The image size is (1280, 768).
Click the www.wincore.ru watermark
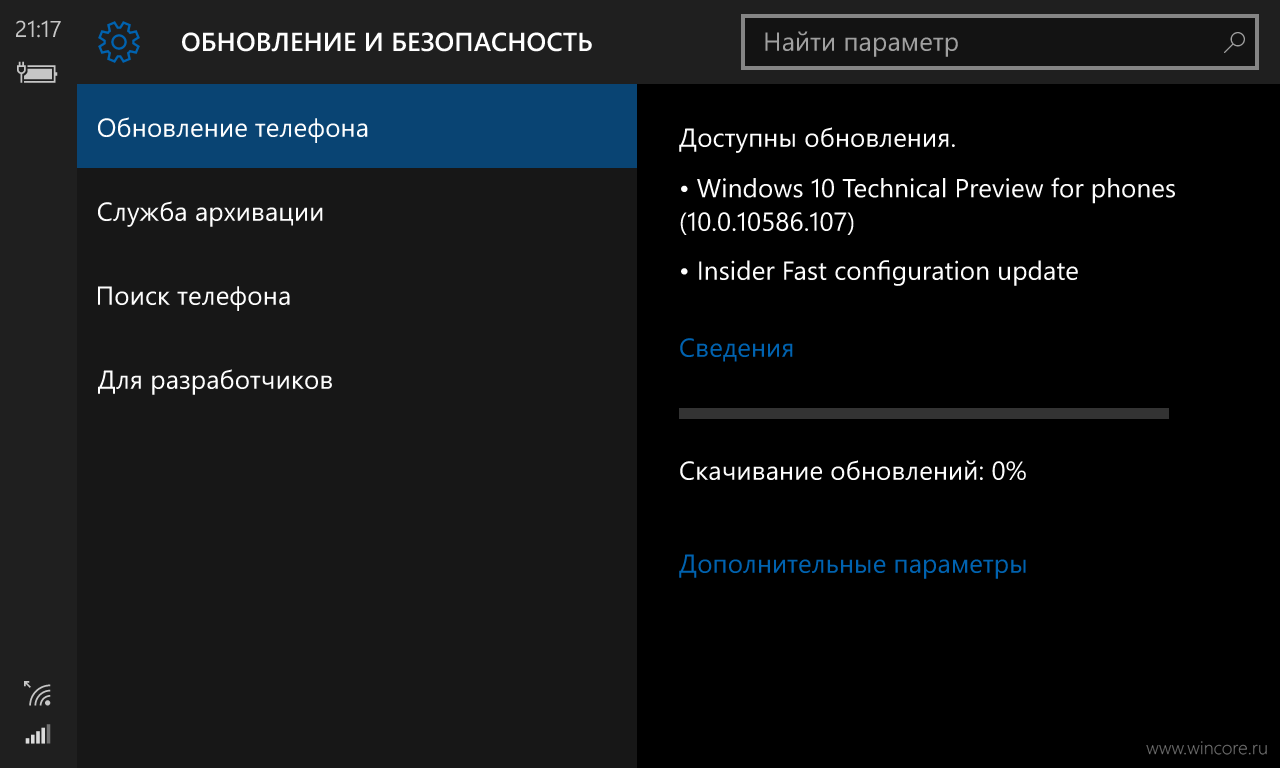click(1206, 748)
